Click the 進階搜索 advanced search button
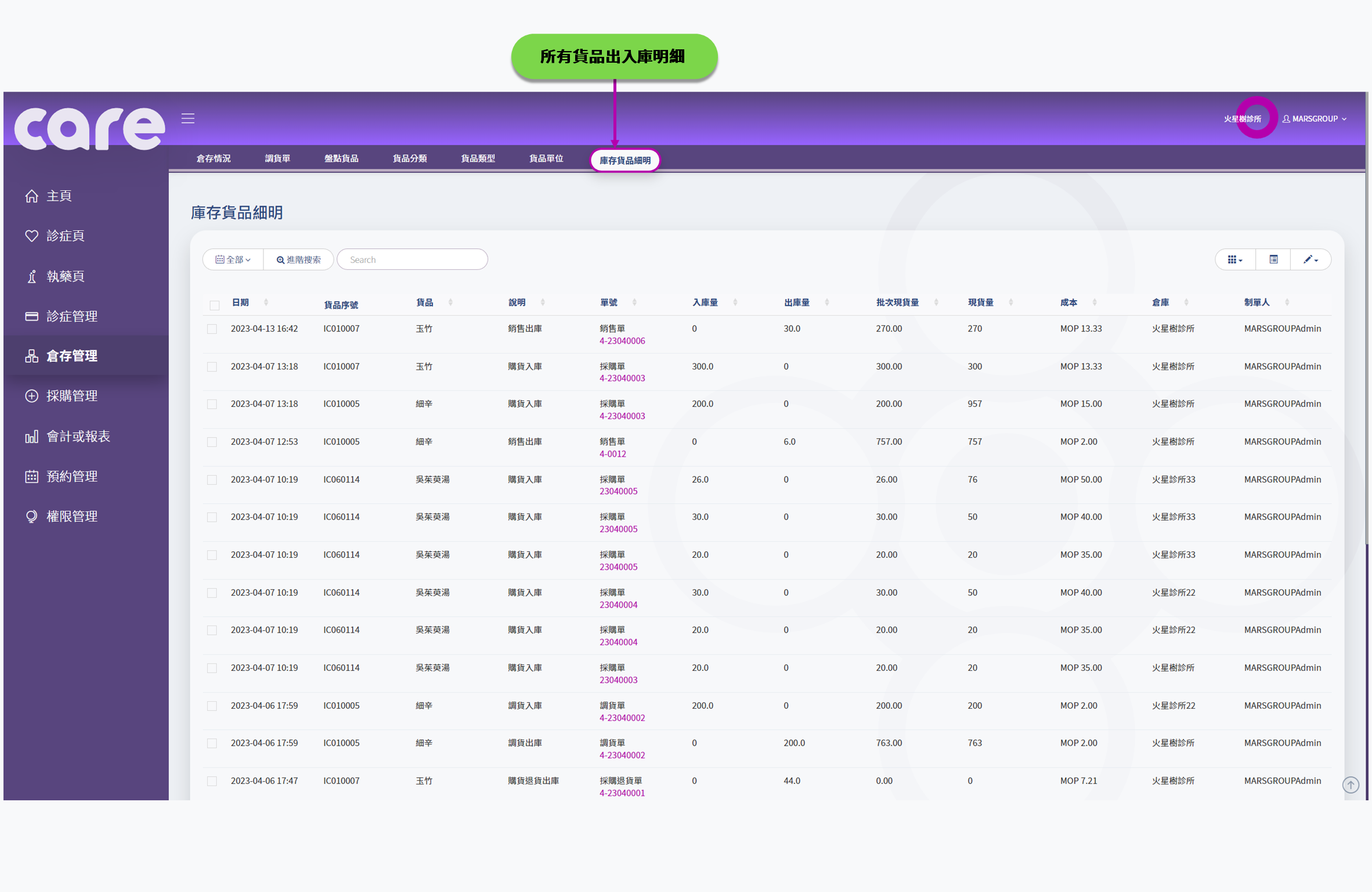This screenshot has width=1372, height=892. 298,259
